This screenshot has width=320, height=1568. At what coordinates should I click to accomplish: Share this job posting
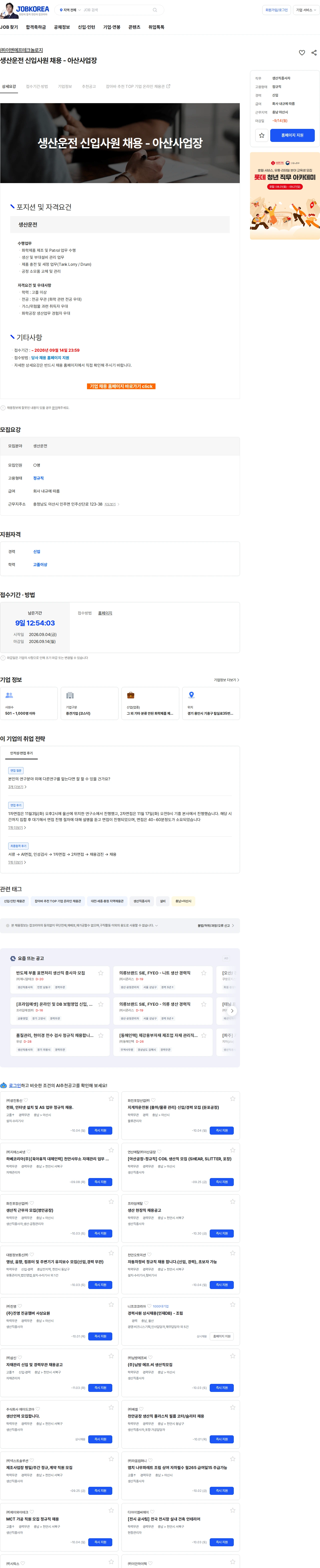tap(314, 53)
